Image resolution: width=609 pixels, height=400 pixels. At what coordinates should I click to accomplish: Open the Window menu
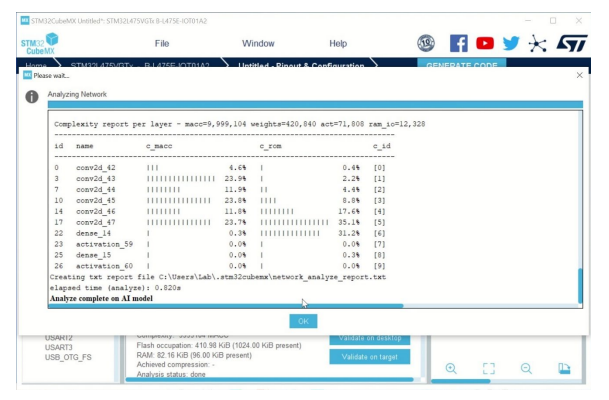pos(258,43)
